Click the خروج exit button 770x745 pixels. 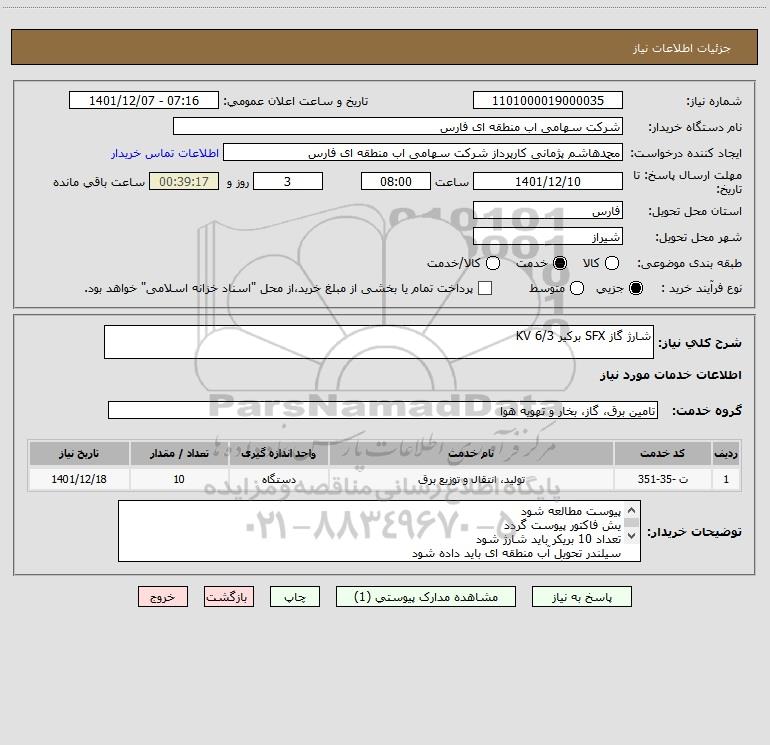pyautogui.click(x=163, y=597)
